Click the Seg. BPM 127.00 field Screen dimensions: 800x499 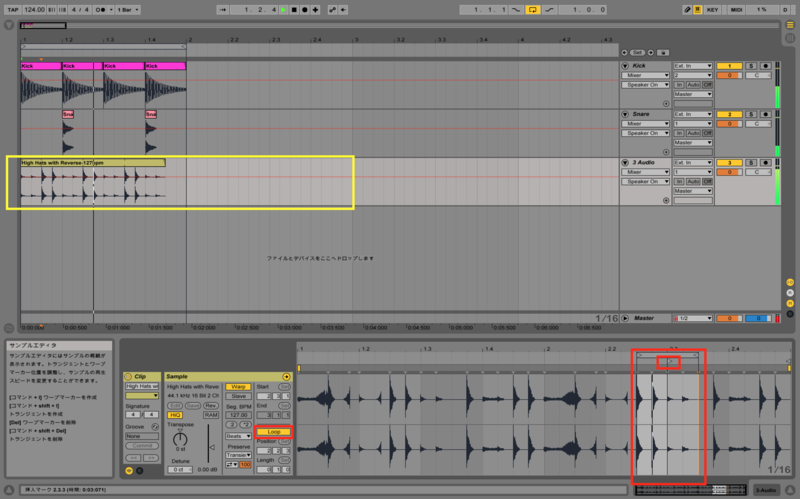click(238, 415)
